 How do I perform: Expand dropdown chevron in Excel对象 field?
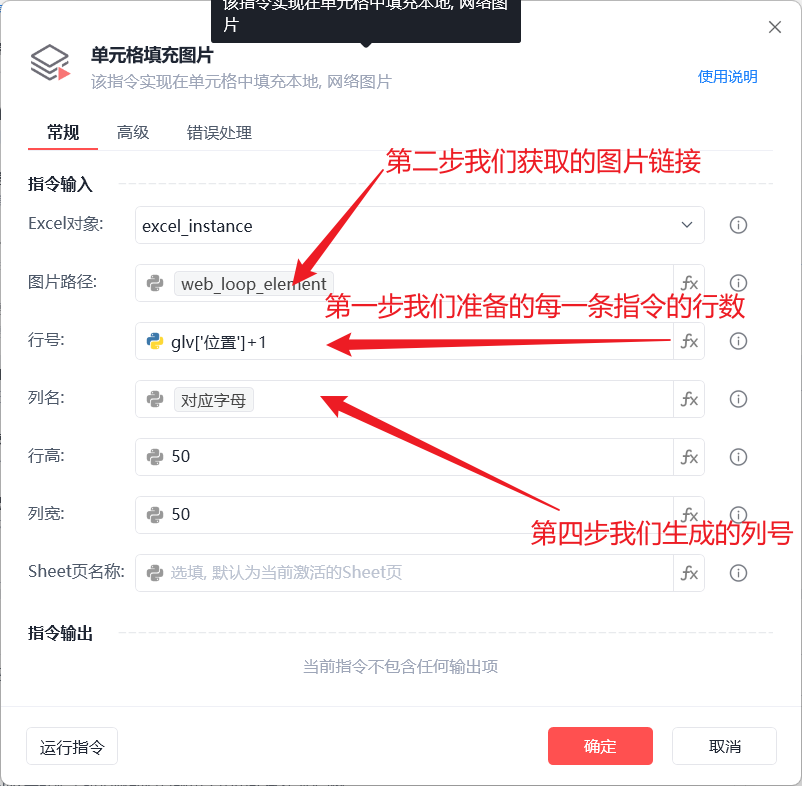(x=686, y=225)
